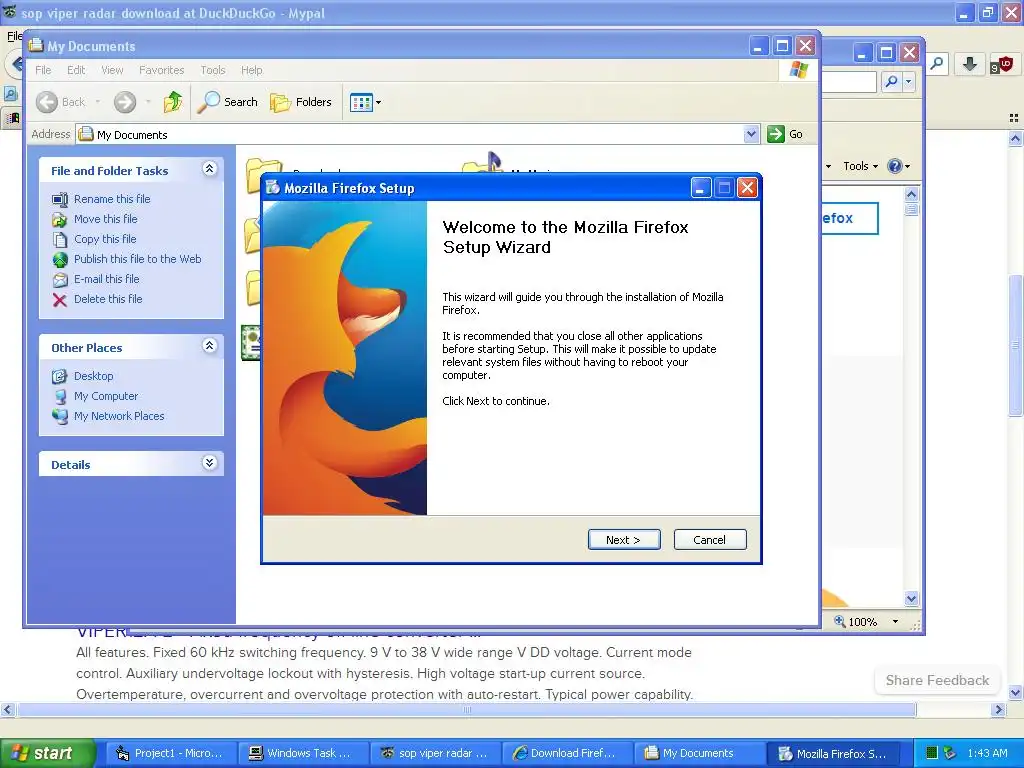Screen dimensions: 1024x768
Task: Open Views dropdown in My Documents toolbar
Action: point(365,102)
